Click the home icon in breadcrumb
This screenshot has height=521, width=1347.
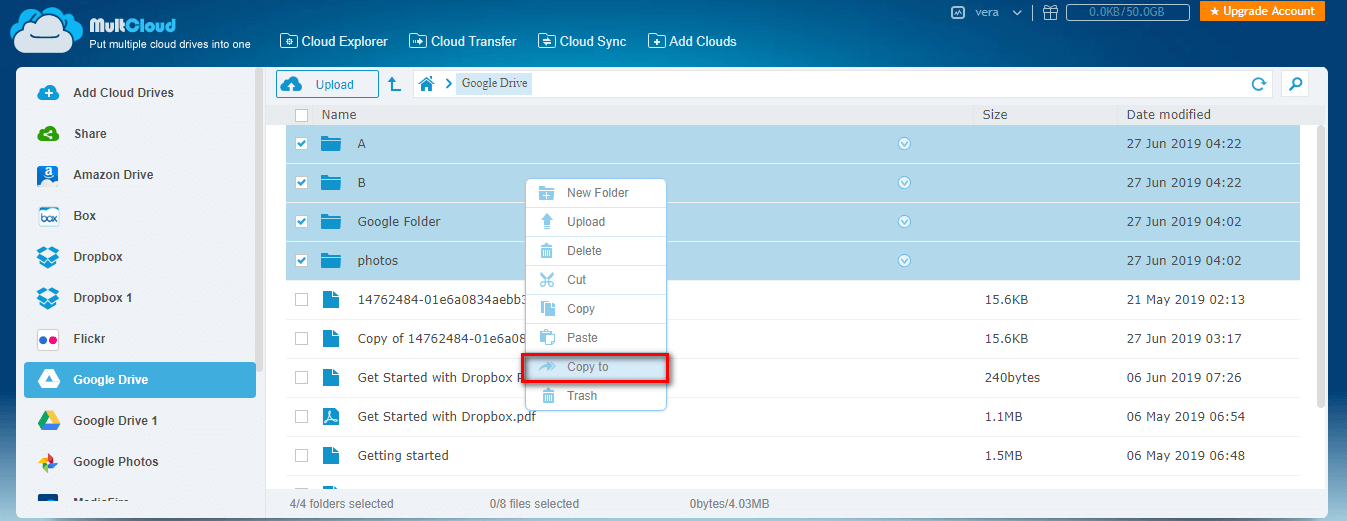pos(426,84)
